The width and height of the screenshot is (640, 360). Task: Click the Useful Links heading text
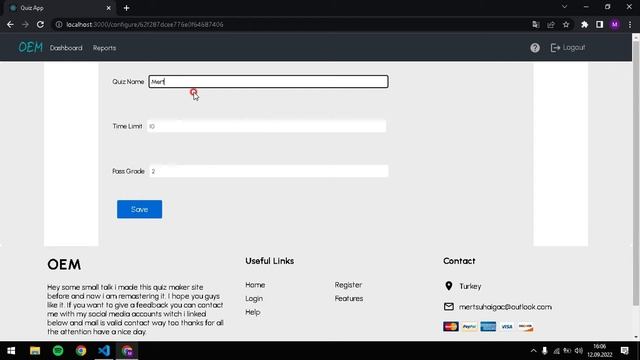[269, 261]
